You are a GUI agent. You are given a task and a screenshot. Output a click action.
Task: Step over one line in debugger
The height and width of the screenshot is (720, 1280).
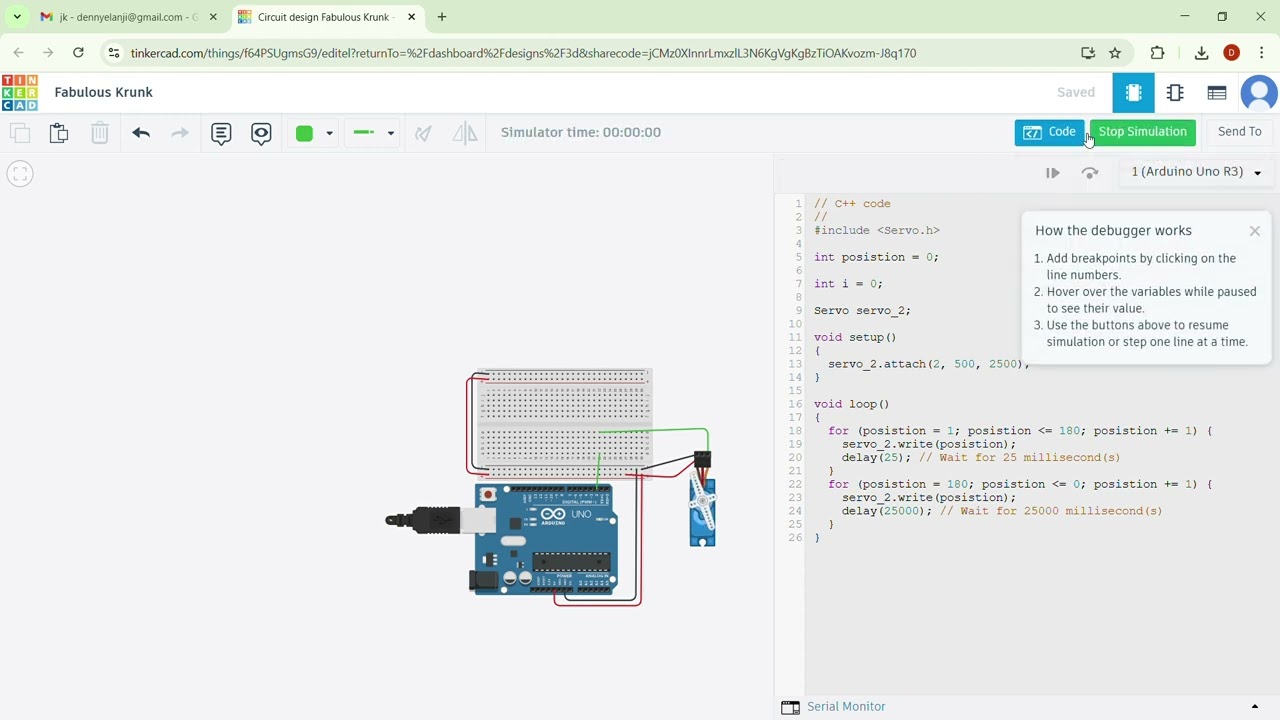(x=1090, y=173)
